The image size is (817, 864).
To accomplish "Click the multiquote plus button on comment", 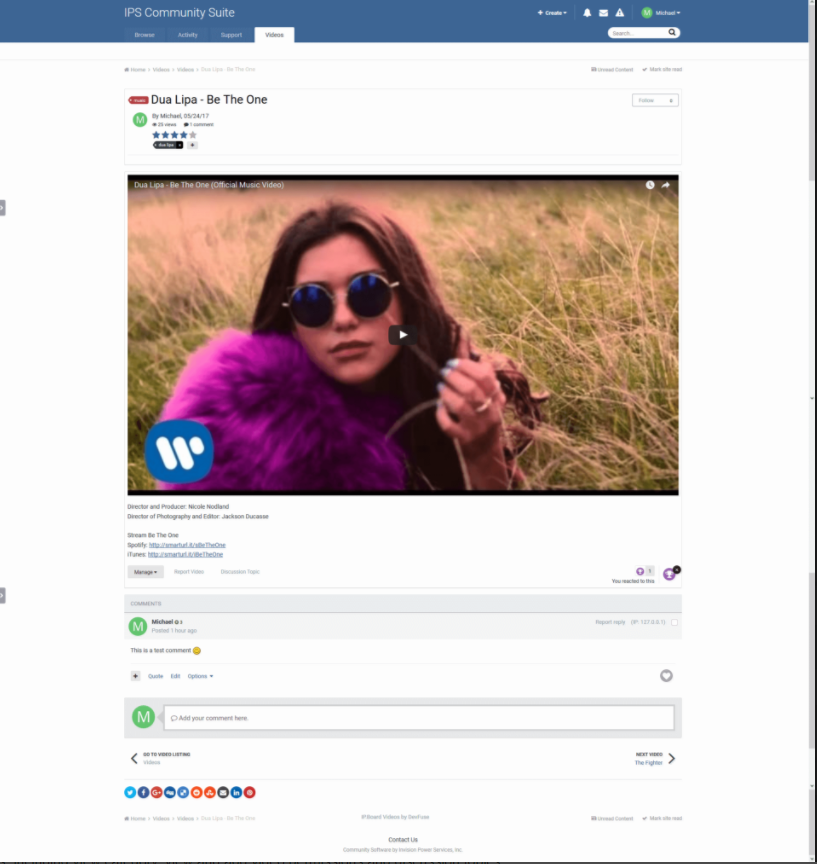I will (x=135, y=676).
